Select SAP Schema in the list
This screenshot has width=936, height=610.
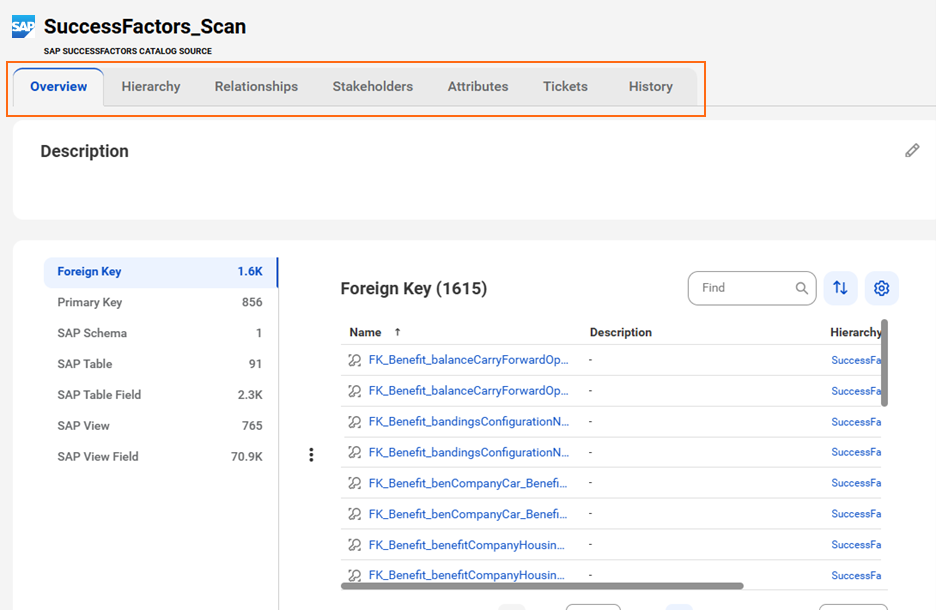tap(160, 333)
